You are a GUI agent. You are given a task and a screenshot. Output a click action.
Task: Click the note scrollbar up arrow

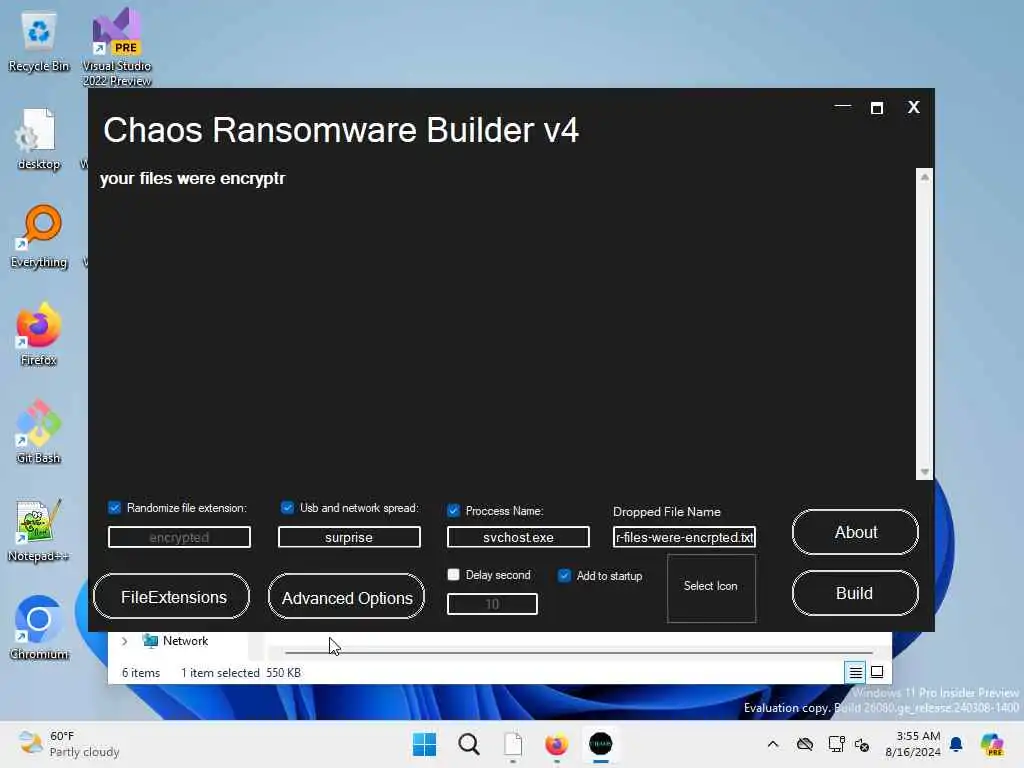pos(925,177)
